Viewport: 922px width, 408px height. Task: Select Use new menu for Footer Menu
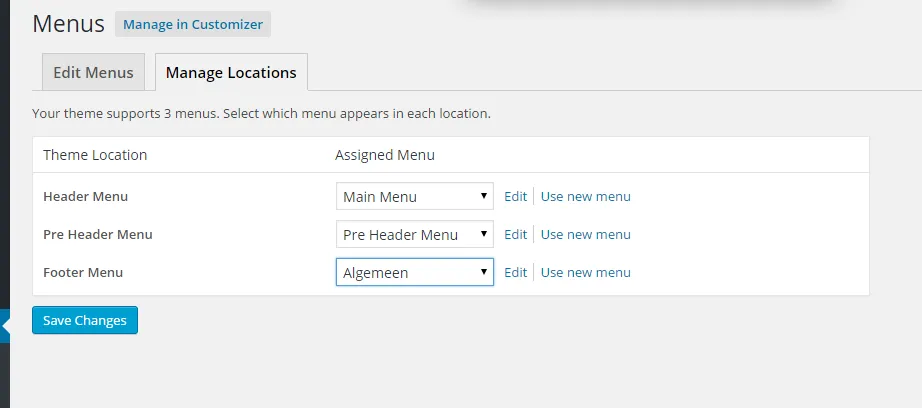tap(585, 272)
